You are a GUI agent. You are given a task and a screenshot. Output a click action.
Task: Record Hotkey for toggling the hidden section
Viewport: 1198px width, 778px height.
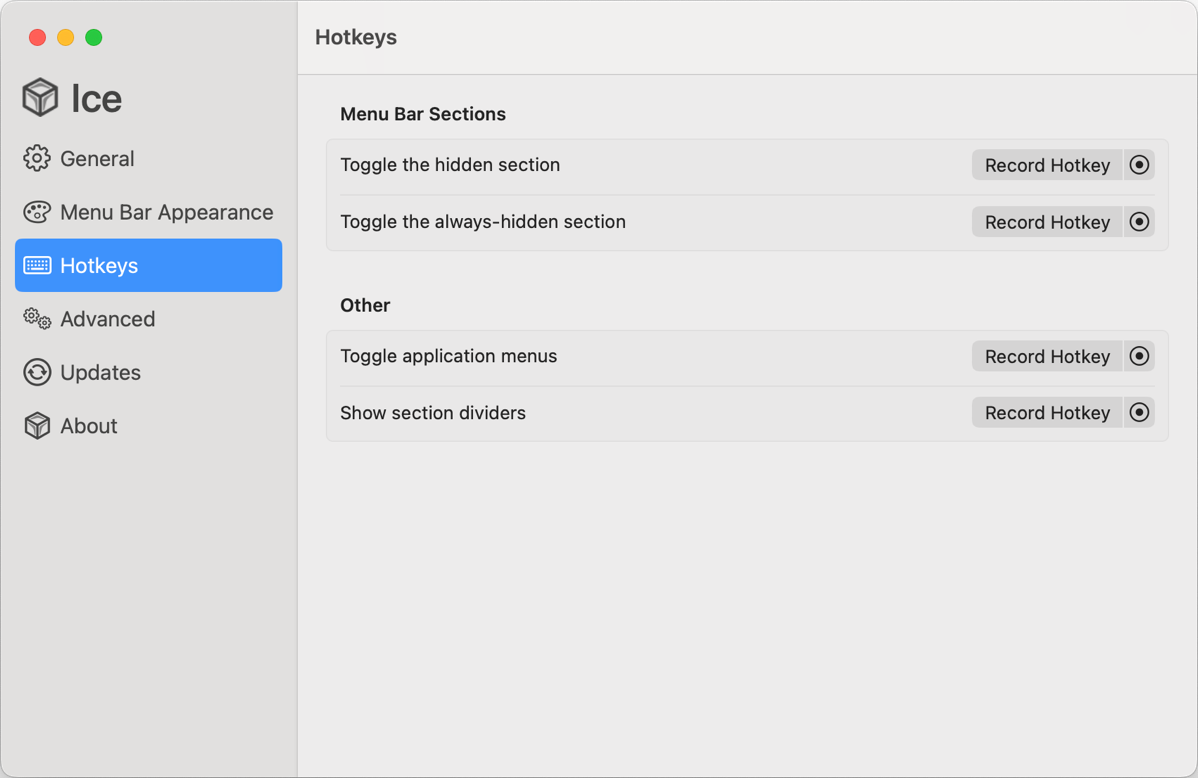[x=1047, y=165]
